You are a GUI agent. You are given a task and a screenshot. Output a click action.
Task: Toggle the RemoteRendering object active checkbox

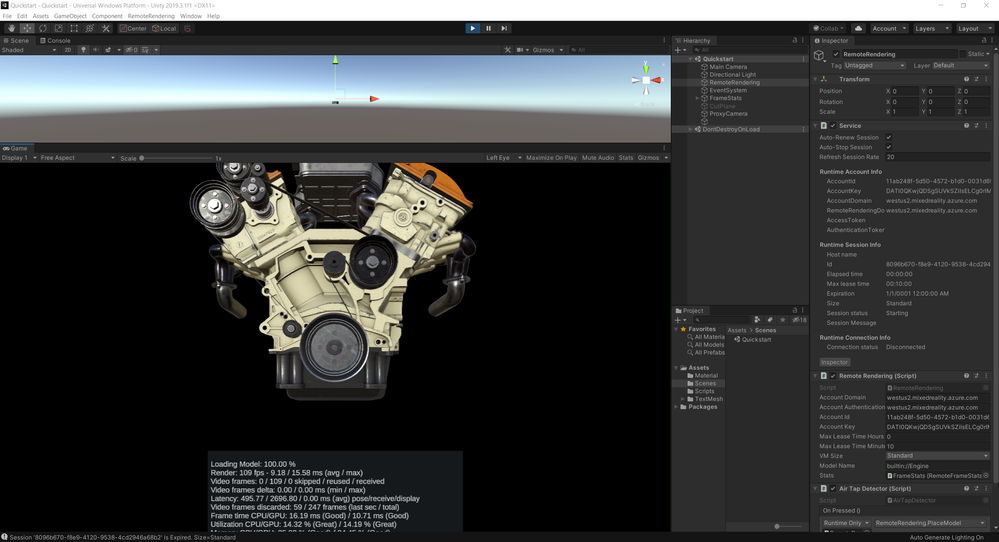click(836, 54)
